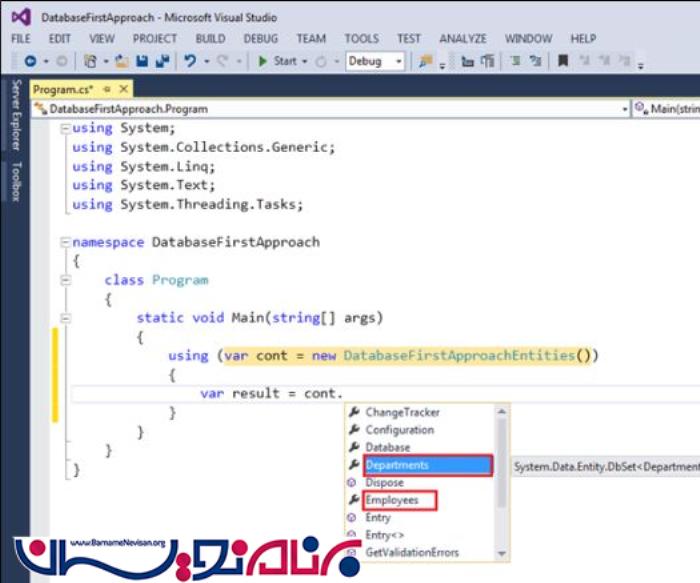The height and width of the screenshot is (583, 700).
Task: Click the Start debugging play icon
Action: (x=262, y=61)
